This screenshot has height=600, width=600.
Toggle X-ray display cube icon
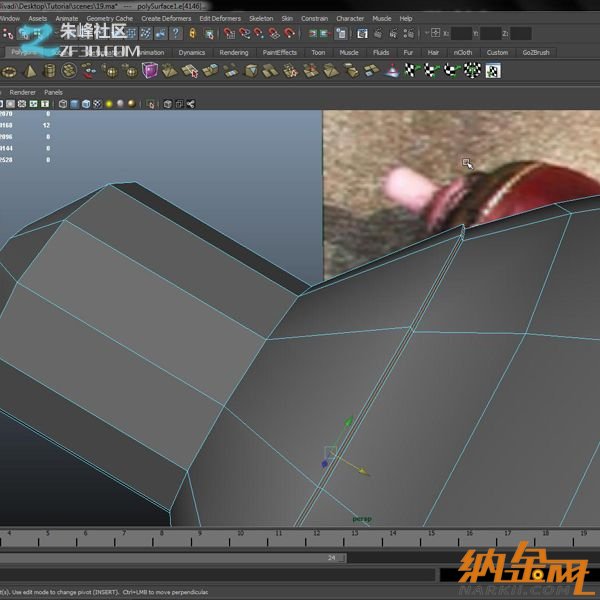[168, 104]
